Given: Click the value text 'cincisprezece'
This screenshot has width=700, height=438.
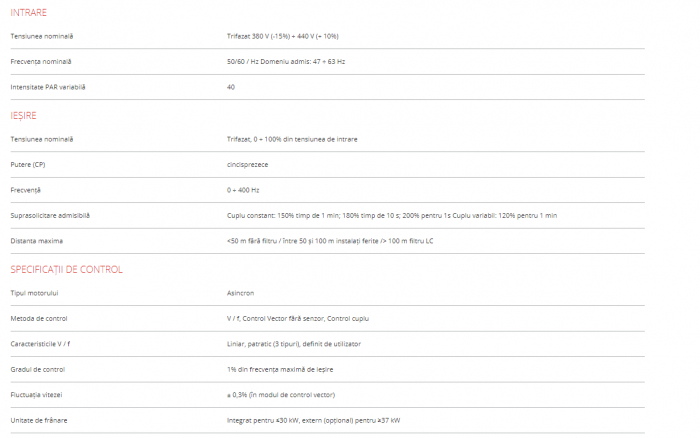Looking at the screenshot, I should pos(248,164).
